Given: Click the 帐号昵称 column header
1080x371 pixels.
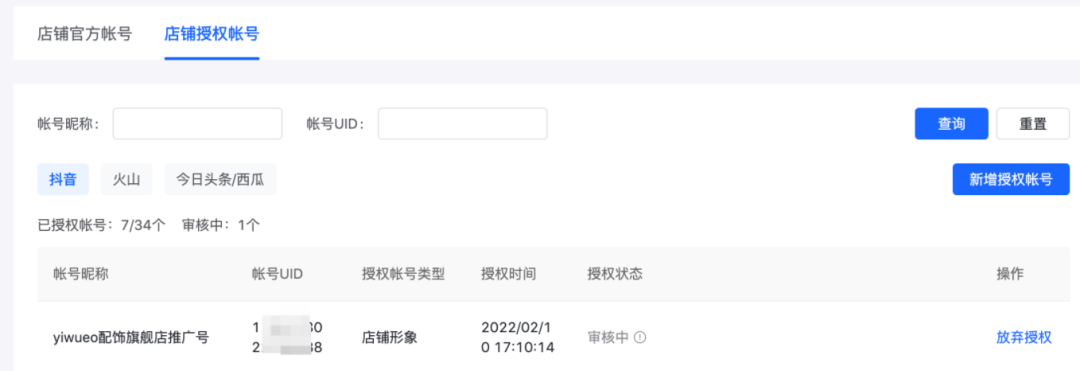Looking at the screenshot, I should 81,274.
